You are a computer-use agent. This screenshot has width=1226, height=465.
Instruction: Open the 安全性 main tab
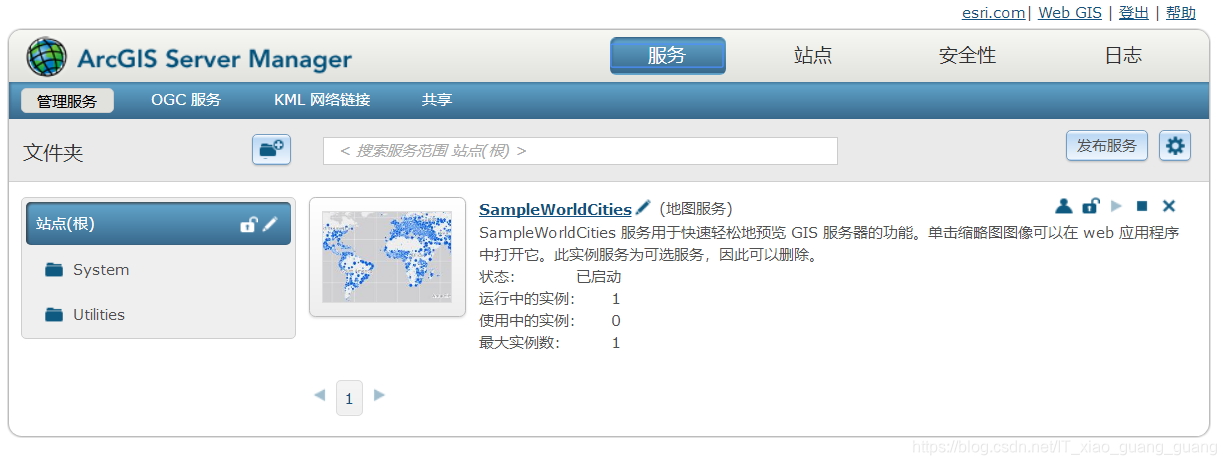[x=968, y=56]
